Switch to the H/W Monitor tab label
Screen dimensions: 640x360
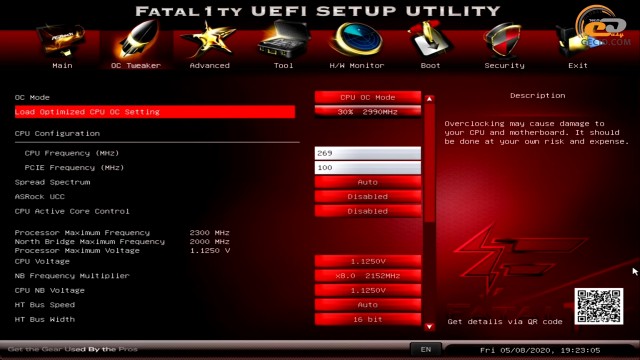click(357, 65)
